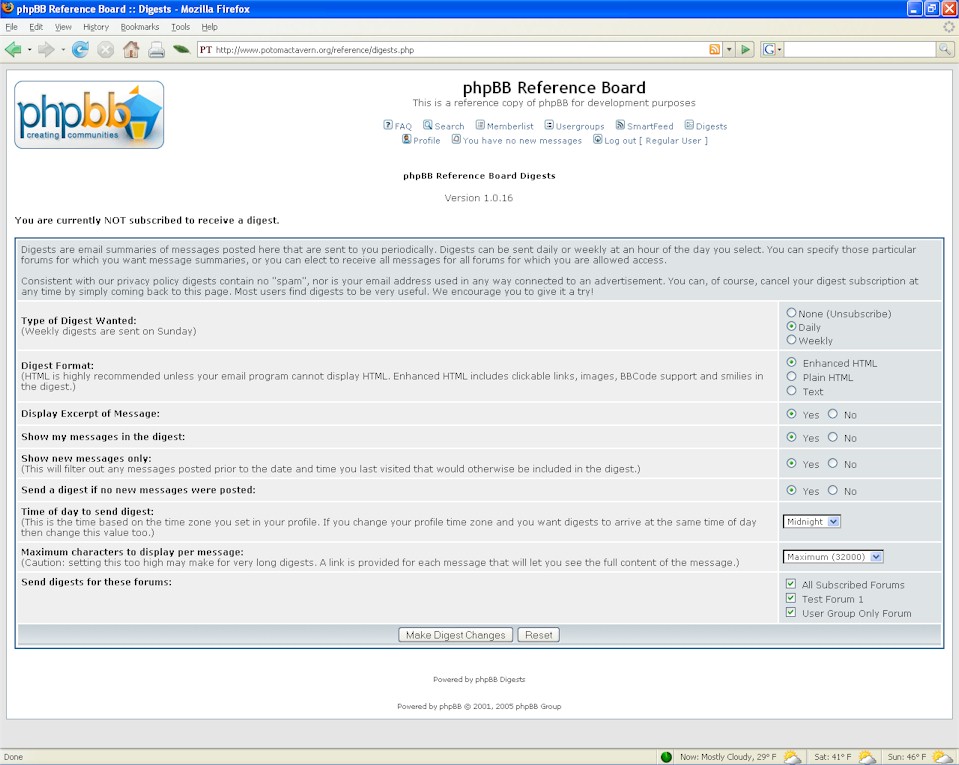The image size is (959, 765).
Task: Go back with the Back arrow button
Action: (12, 50)
